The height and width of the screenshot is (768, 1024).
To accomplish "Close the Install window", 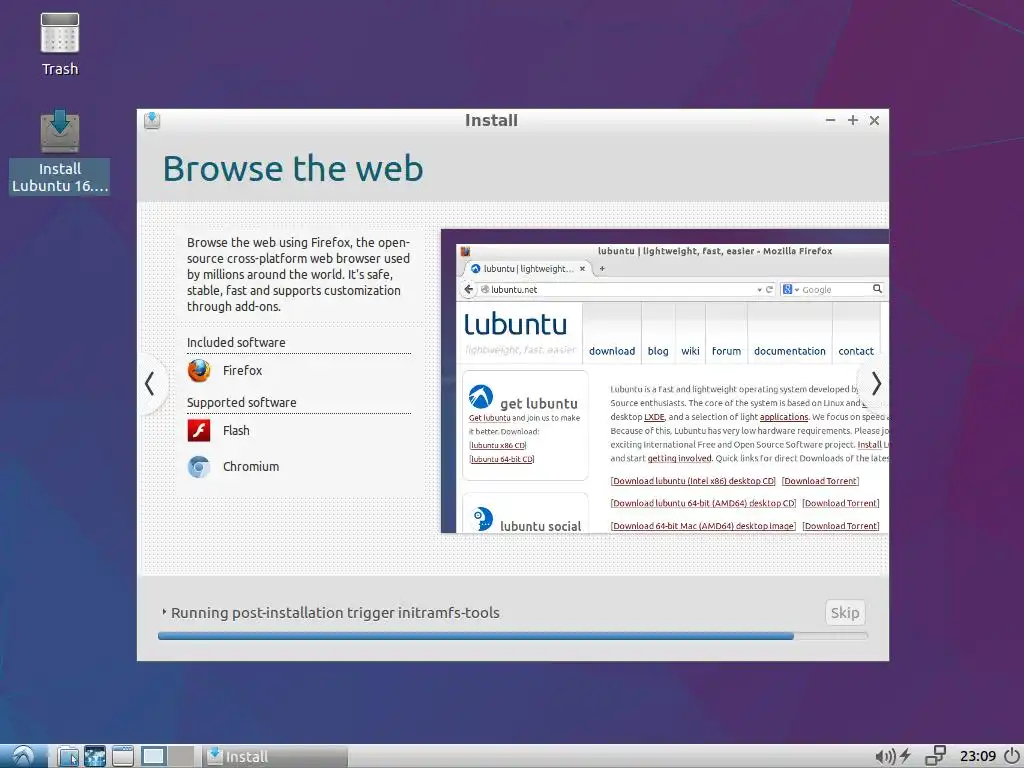I will pos(874,120).
